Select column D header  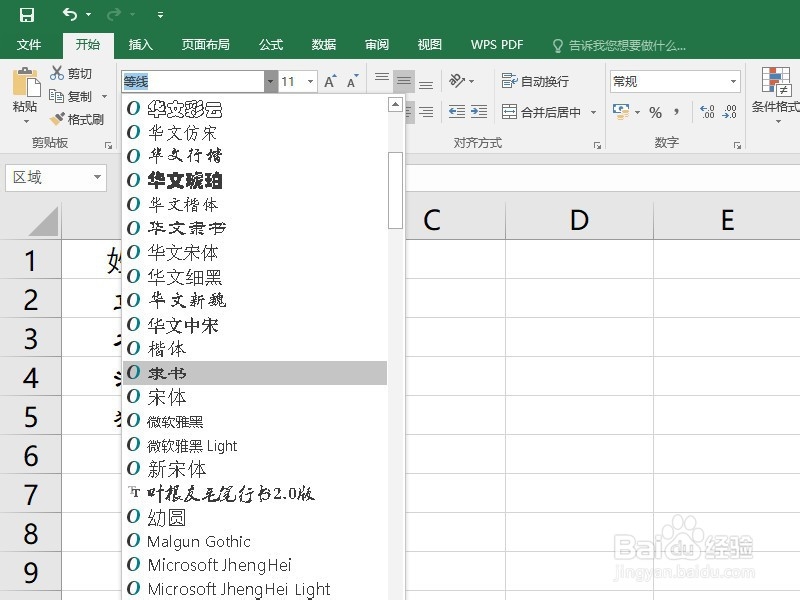(x=579, y=220)
